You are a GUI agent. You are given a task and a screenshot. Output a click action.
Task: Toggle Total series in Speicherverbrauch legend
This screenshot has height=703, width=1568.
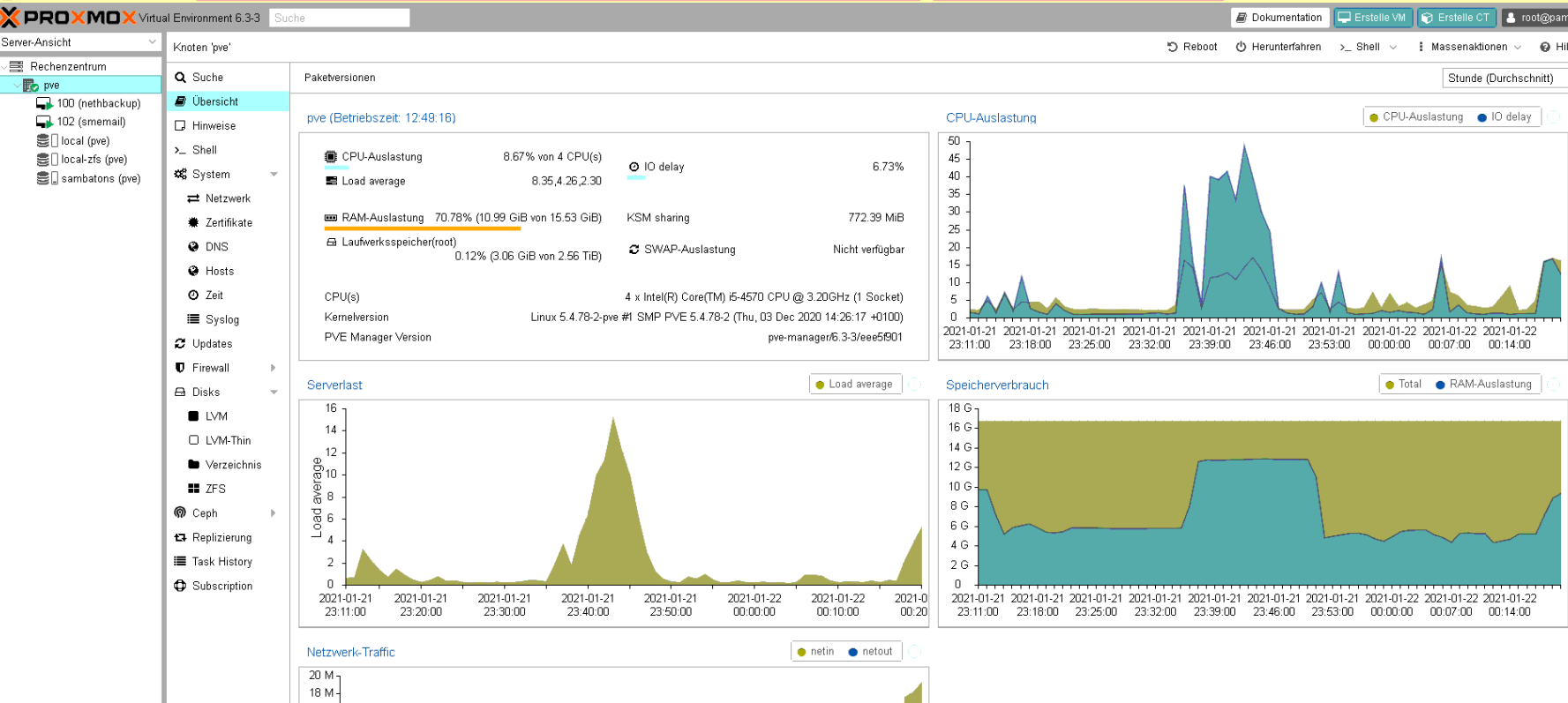(1403, 384)
